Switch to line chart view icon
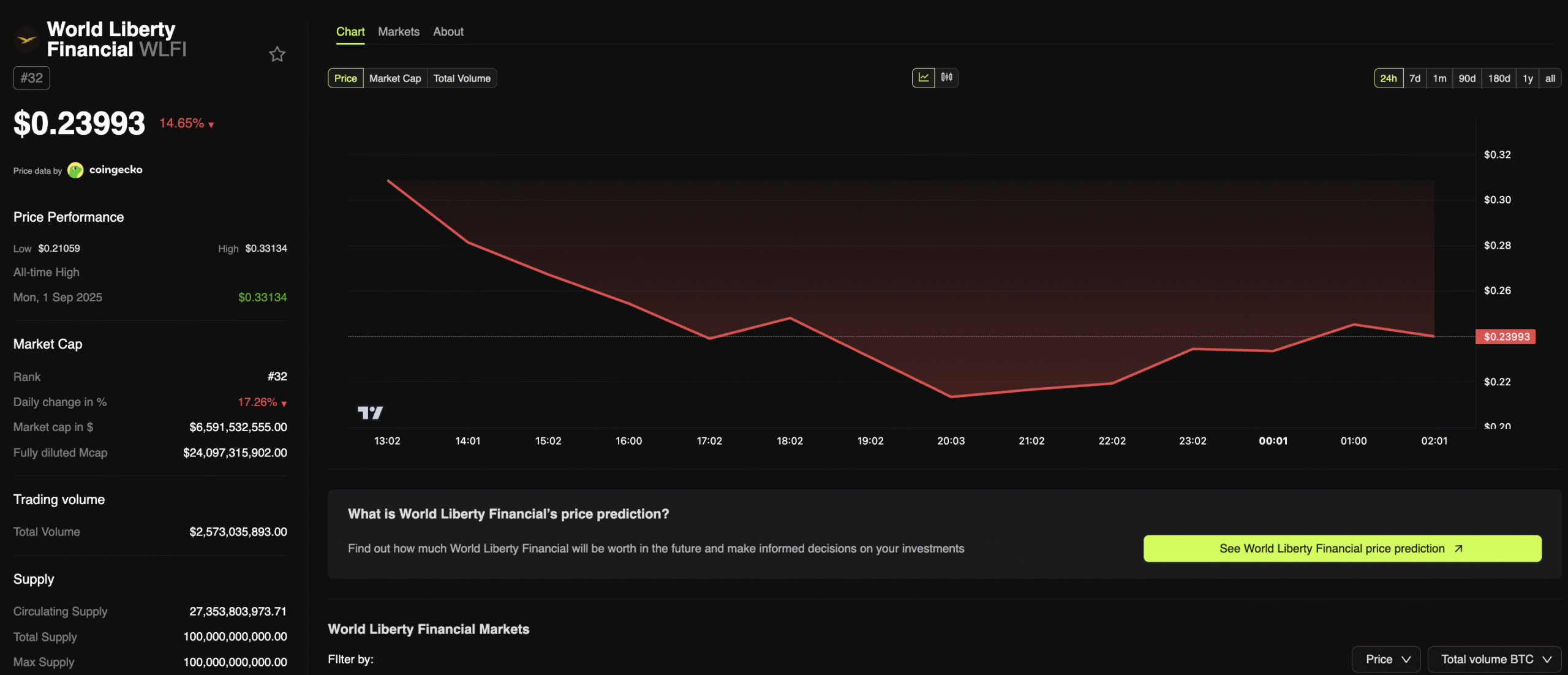This screenshot has width=1568, height=675. [x=923, y=78]
